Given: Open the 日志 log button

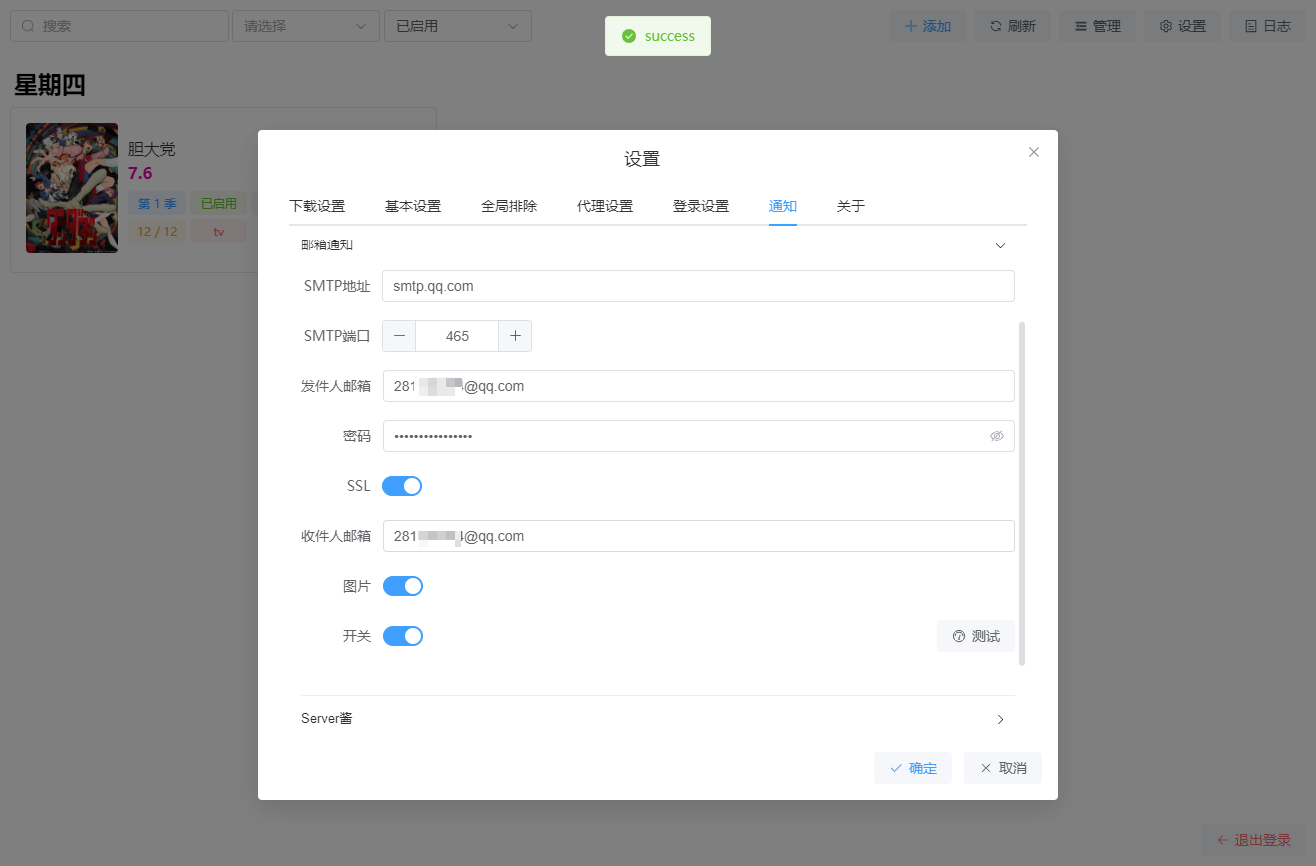Looking at the screenshot, I should 1267,26.
